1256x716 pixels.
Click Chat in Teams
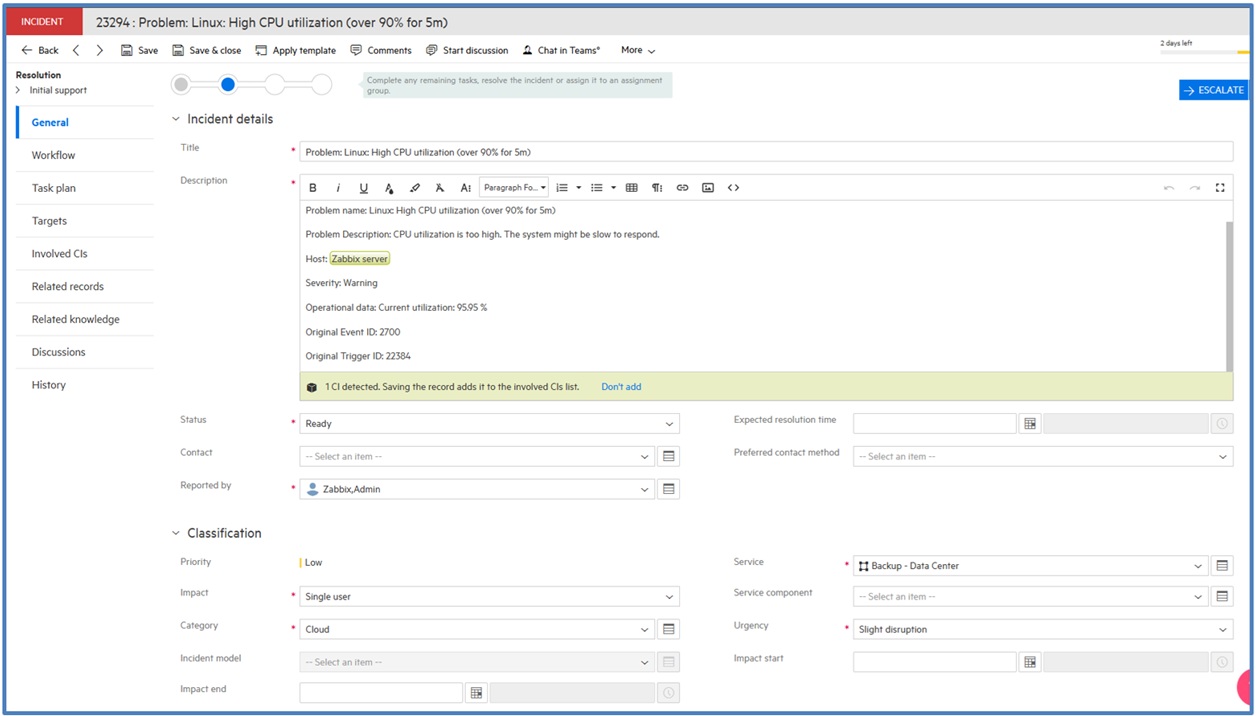561,50
